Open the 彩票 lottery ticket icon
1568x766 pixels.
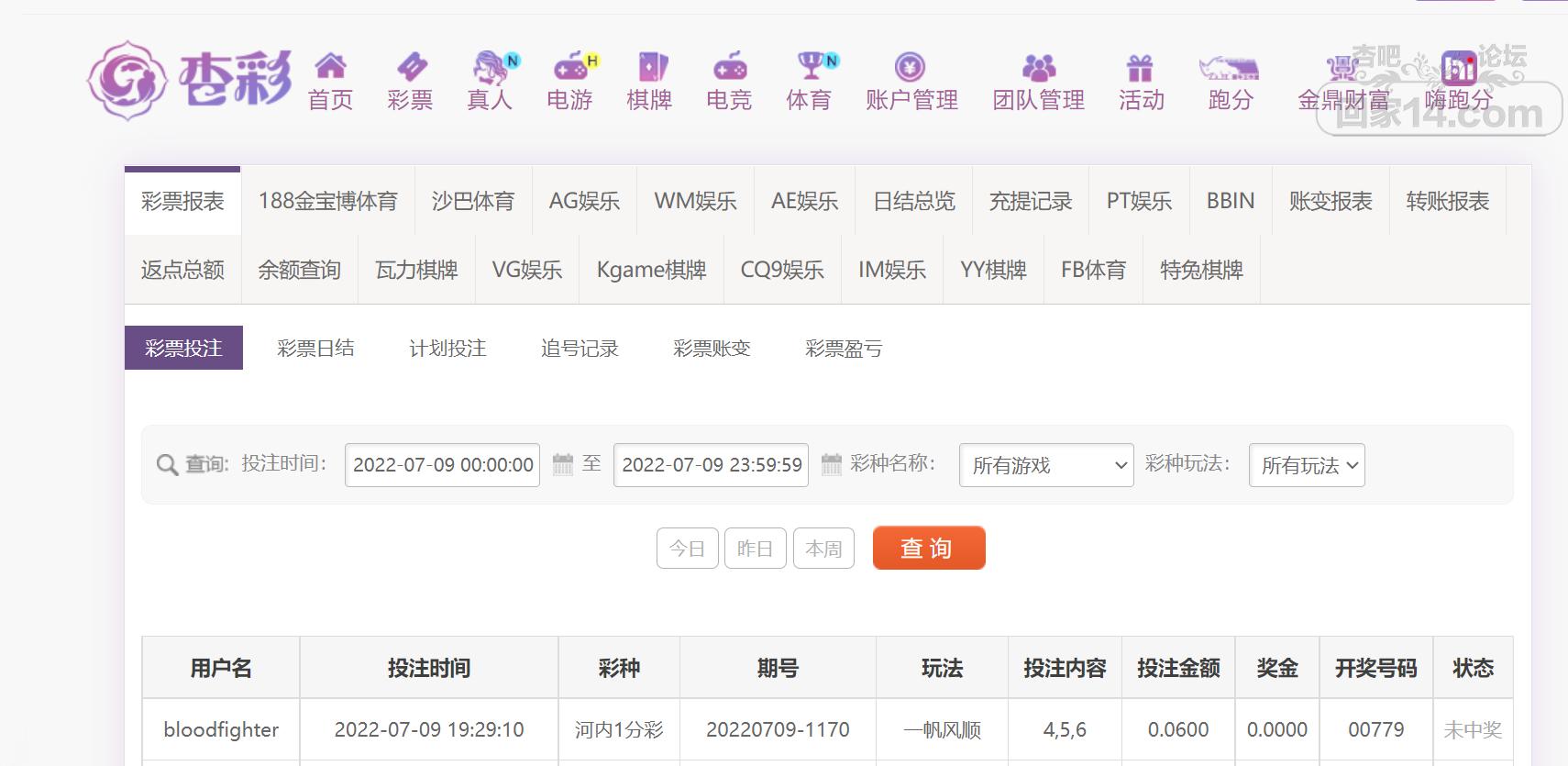click(x=411, y=66)
